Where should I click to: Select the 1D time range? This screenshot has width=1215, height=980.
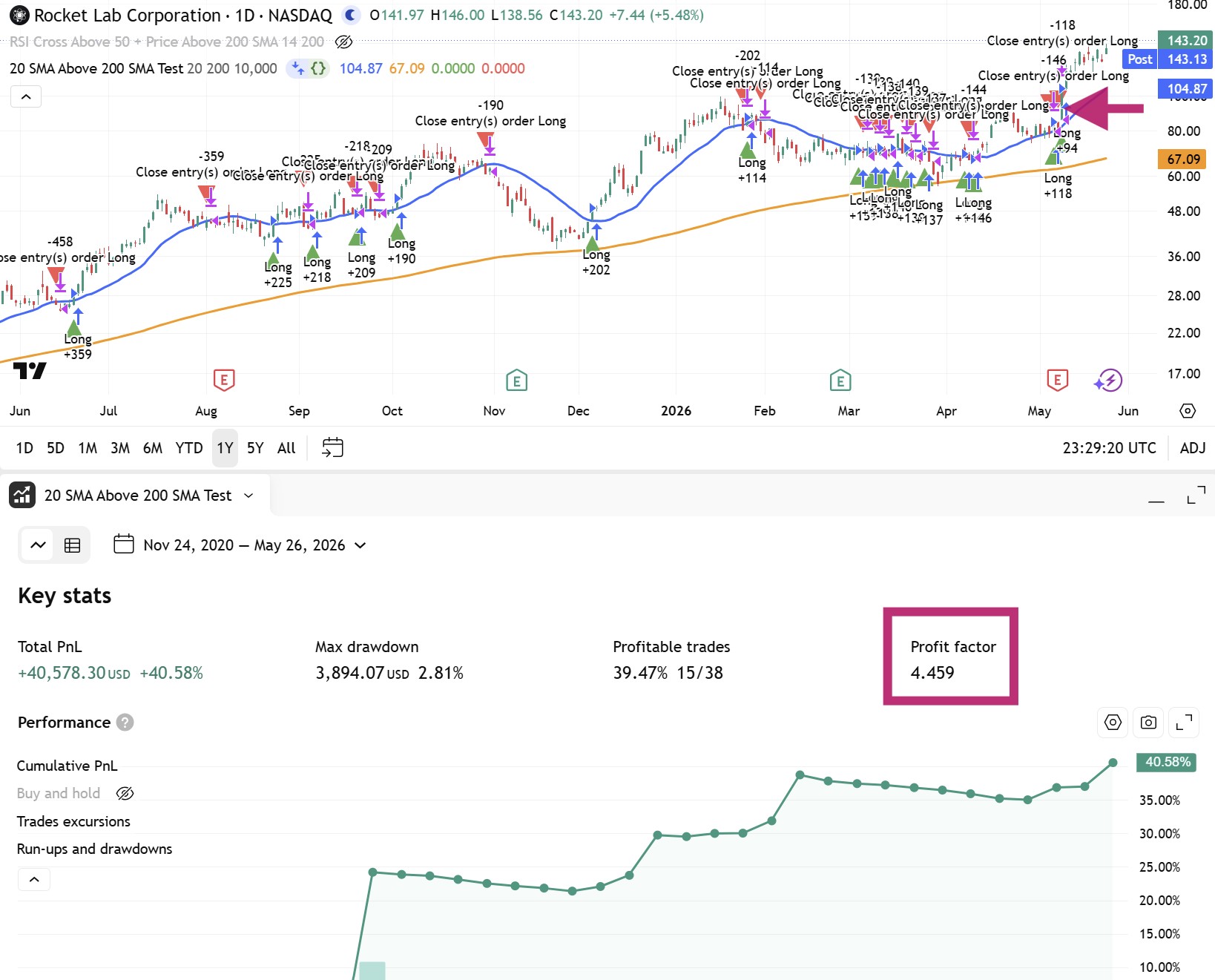point(24,448)
